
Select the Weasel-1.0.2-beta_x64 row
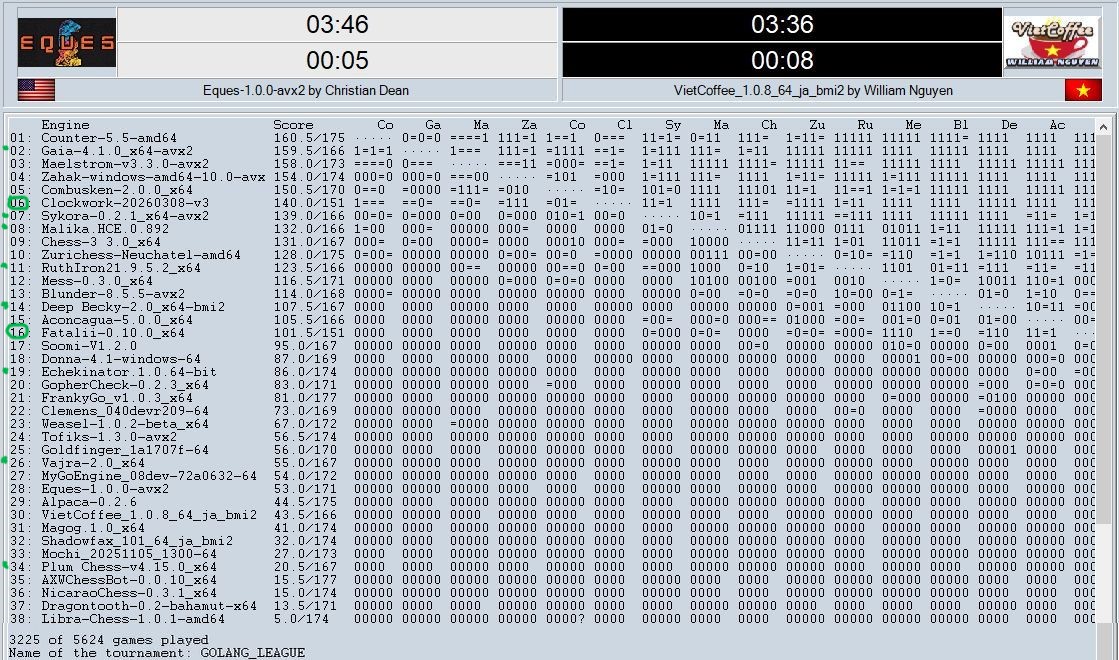pyautogui.click(x=551, y=424)
